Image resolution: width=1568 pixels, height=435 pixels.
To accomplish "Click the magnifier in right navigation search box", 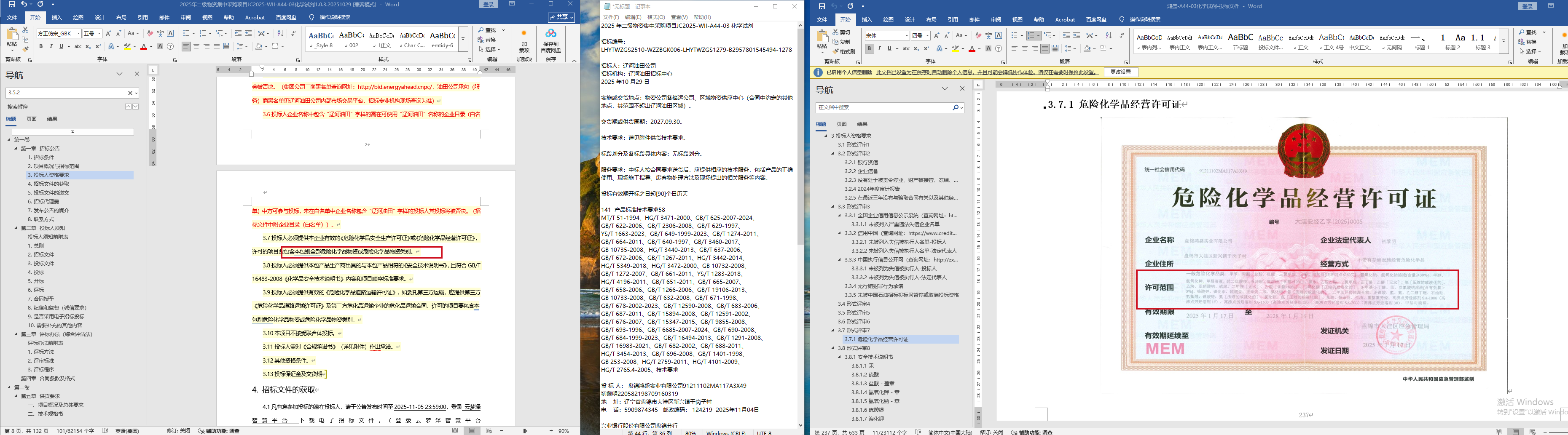I will [x=956, y=108].
